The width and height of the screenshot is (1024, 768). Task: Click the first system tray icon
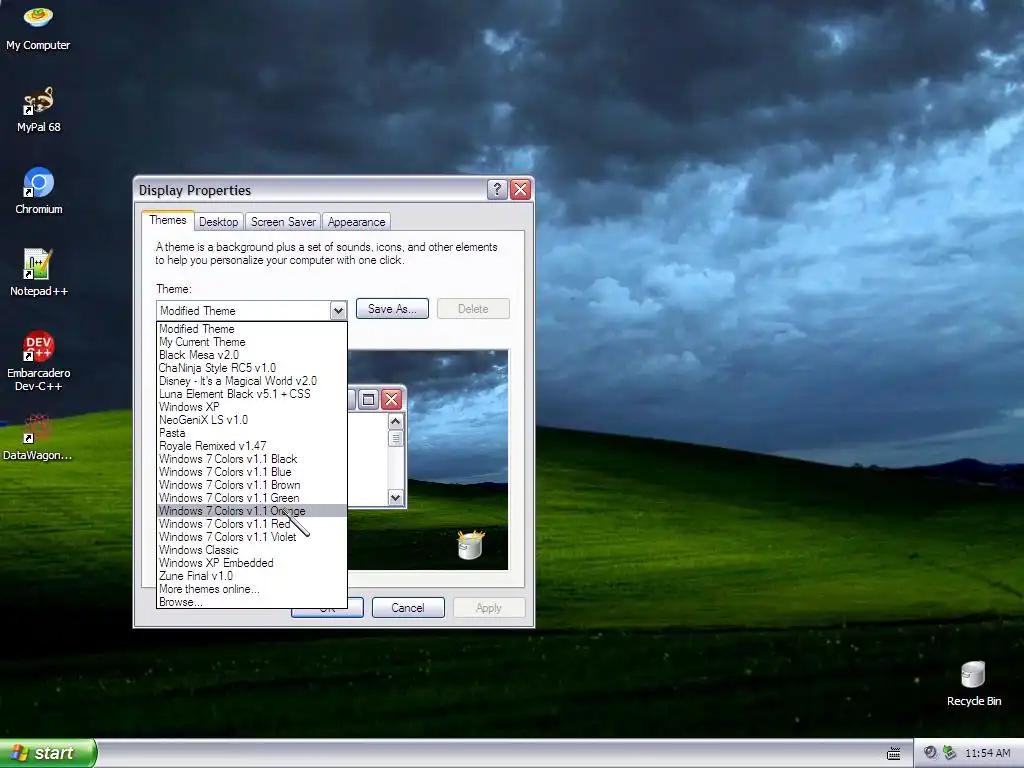pyautogui.click(x=930, y=753)
